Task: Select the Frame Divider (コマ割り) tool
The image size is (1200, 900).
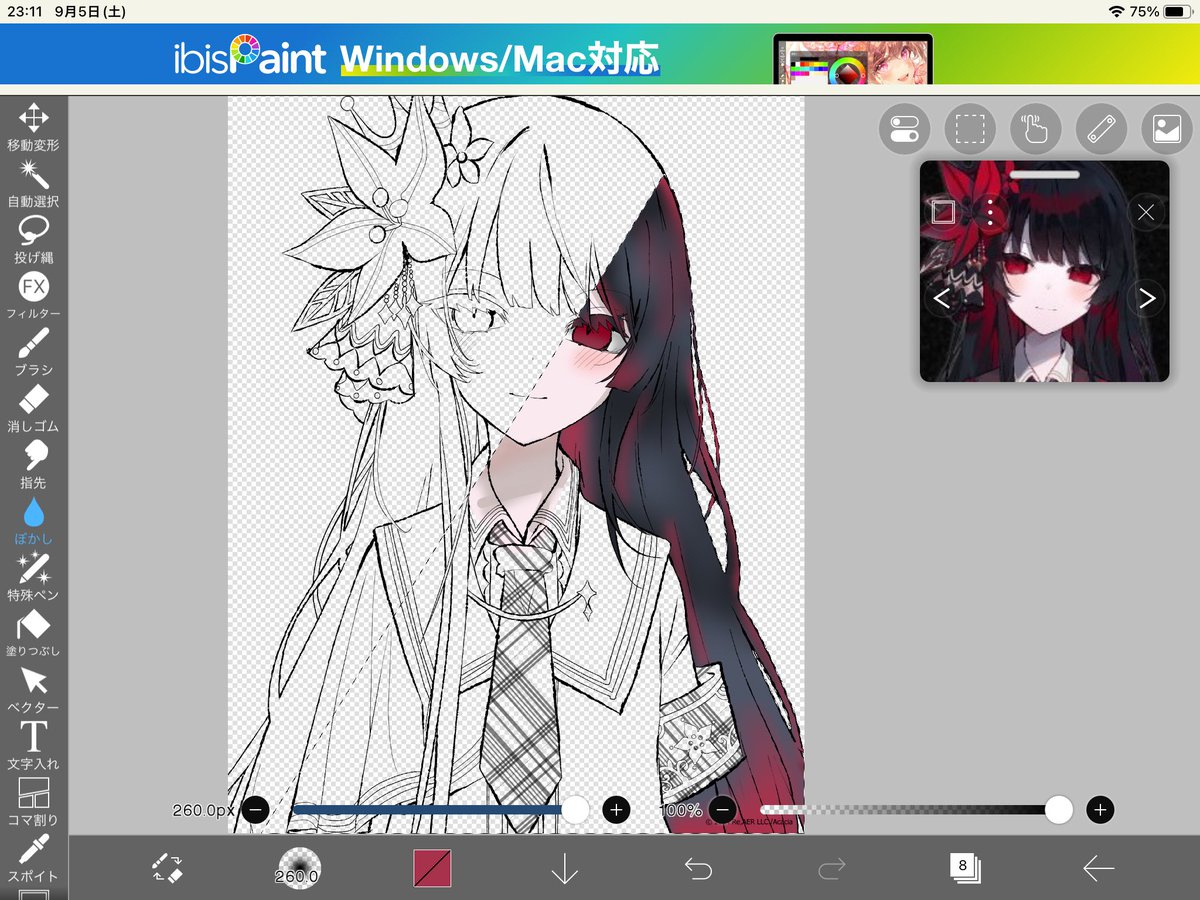Action: tap(33, 801)
